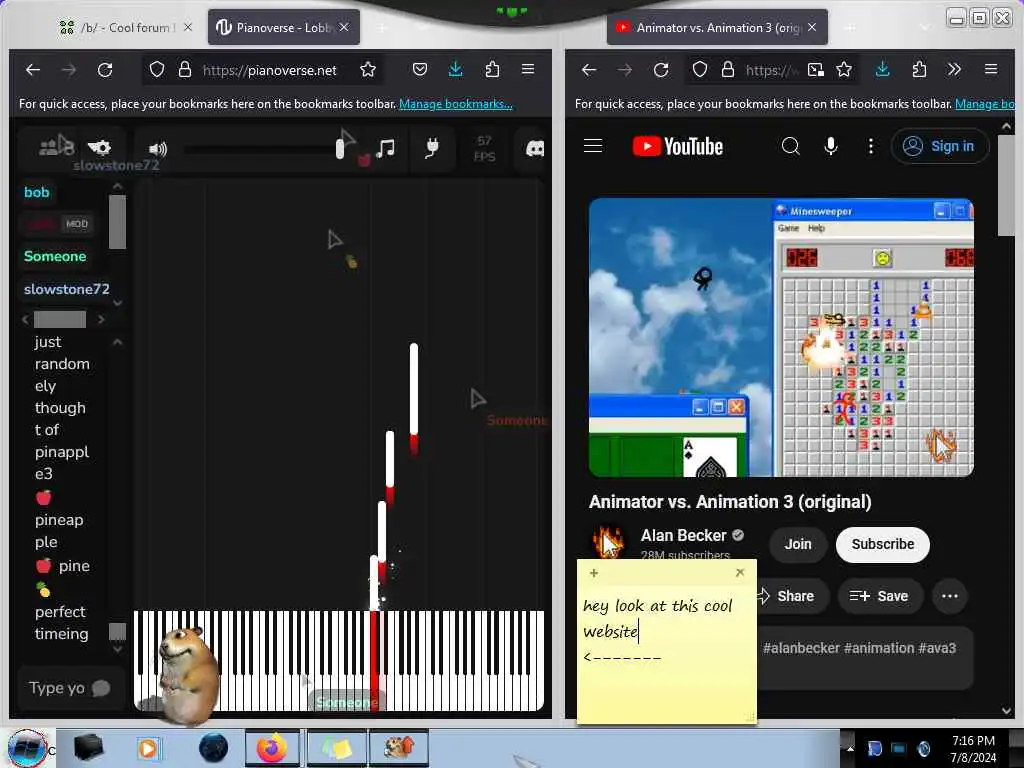Go back in the YouTube browser window

(x=588, y=69)
